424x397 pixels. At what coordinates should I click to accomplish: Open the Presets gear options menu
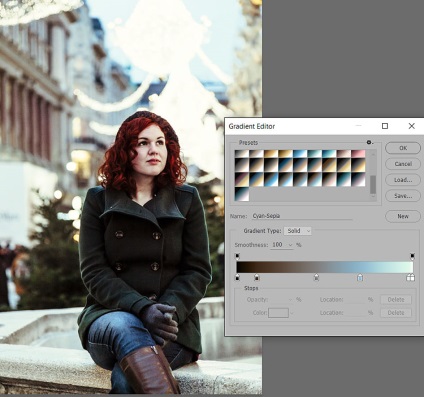click(369, 142)
